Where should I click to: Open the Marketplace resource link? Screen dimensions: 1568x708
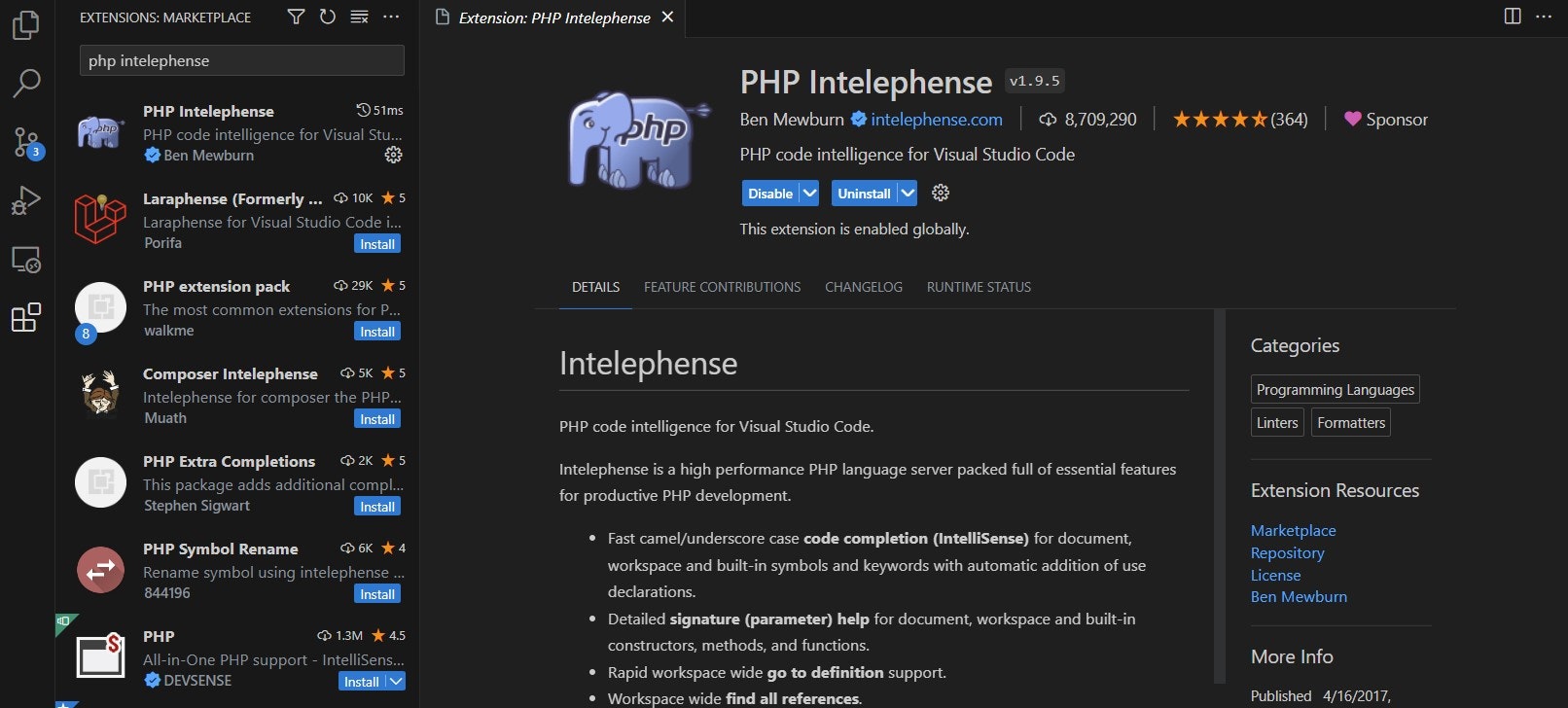click(x=1293, y=530)
